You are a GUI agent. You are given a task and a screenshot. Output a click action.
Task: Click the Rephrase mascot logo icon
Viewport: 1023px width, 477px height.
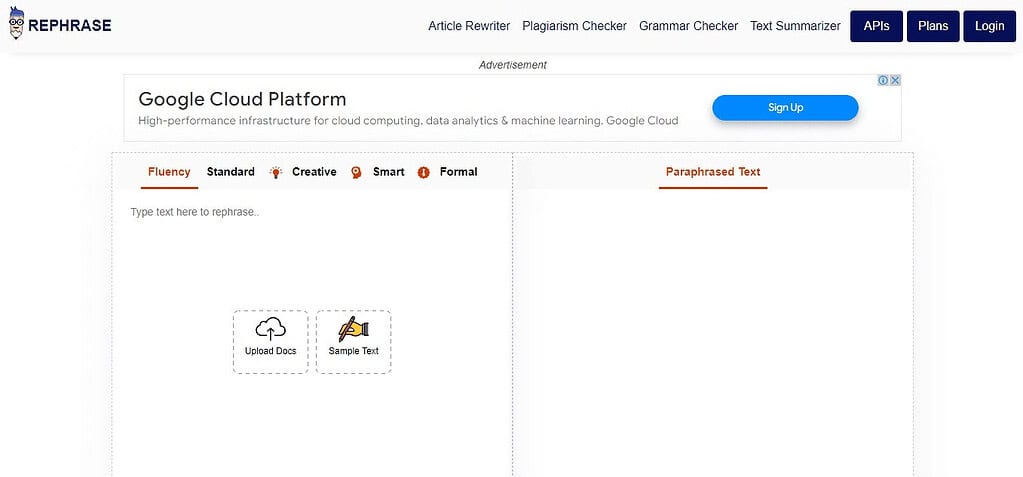click(16, 23)
